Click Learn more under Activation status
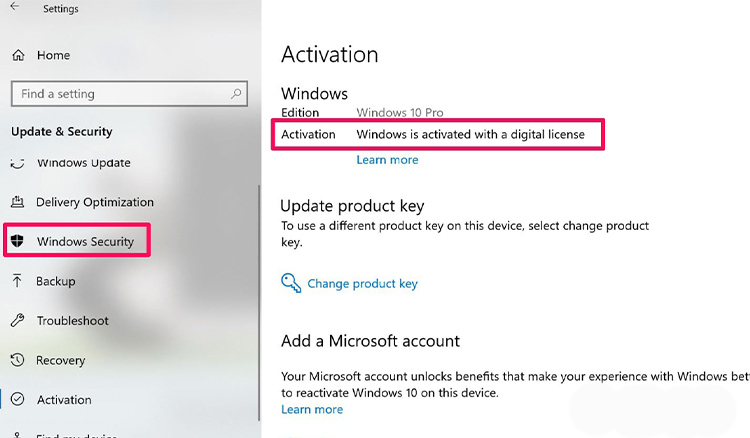Viewport: 750px width, 438px height. tap(387, 160)
